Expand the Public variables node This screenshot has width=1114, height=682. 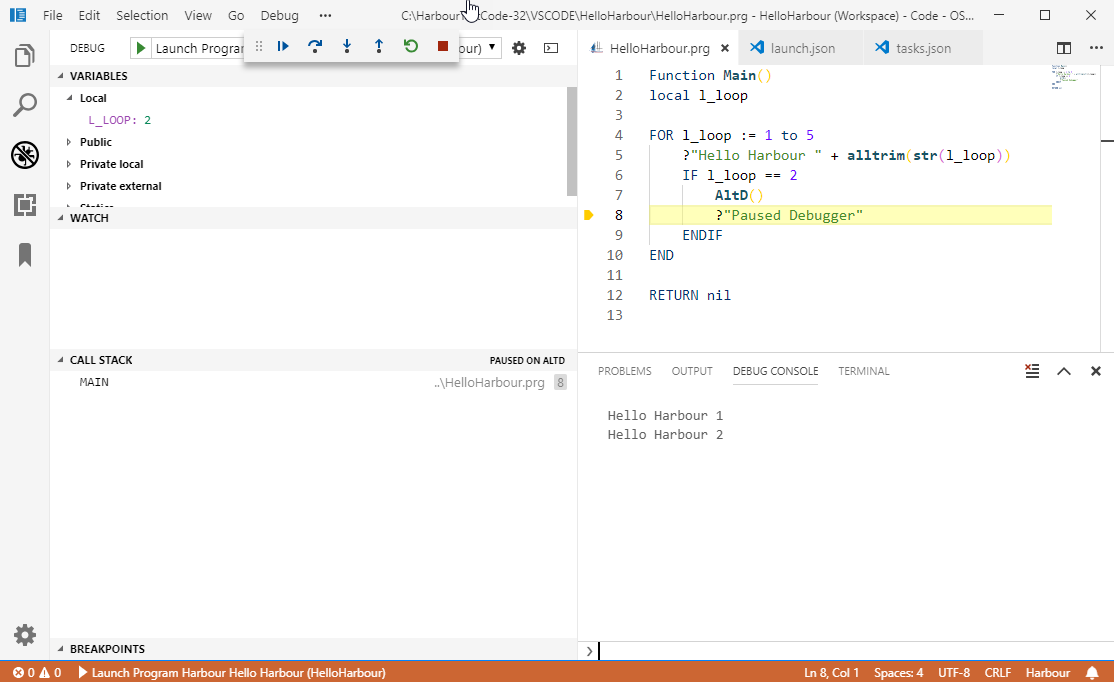pyautogui.click(x=96, y=142)
